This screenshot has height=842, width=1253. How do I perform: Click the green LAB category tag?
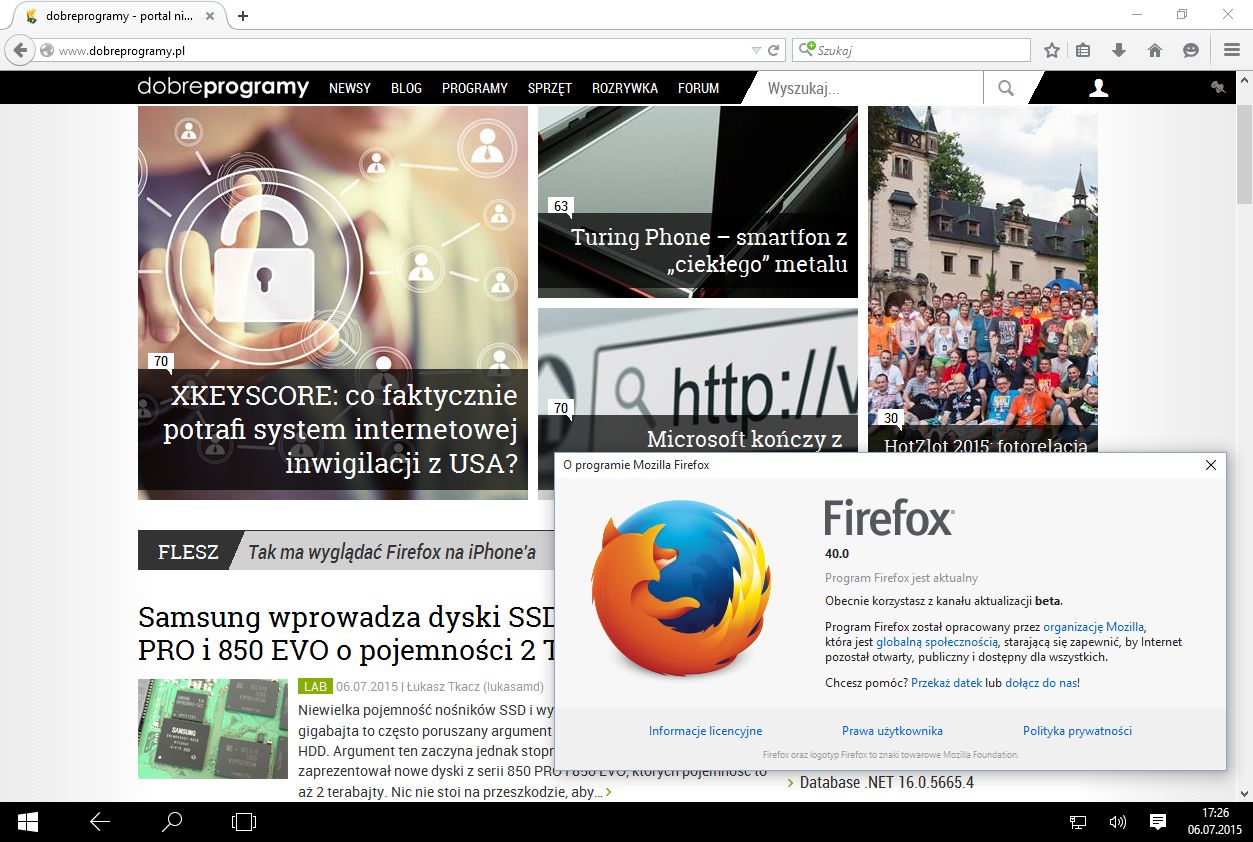pos(315,687)
